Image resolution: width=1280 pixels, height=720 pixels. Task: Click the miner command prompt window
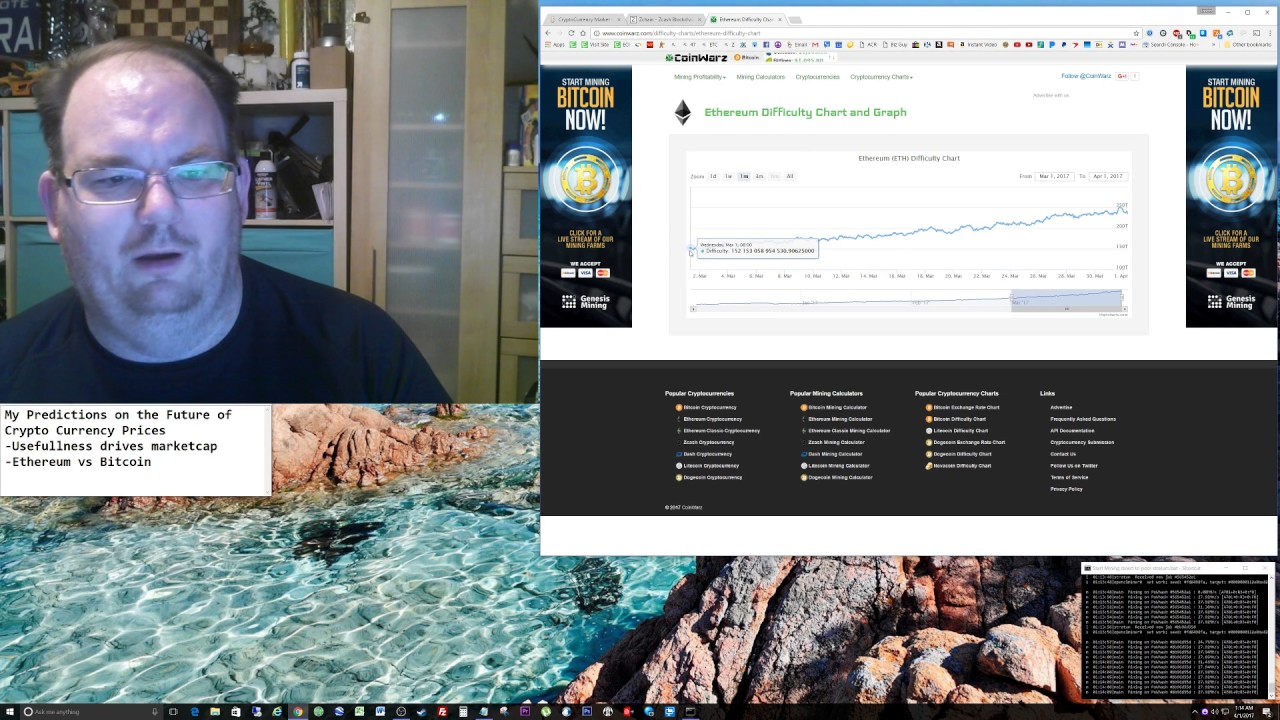point(1180,632)
